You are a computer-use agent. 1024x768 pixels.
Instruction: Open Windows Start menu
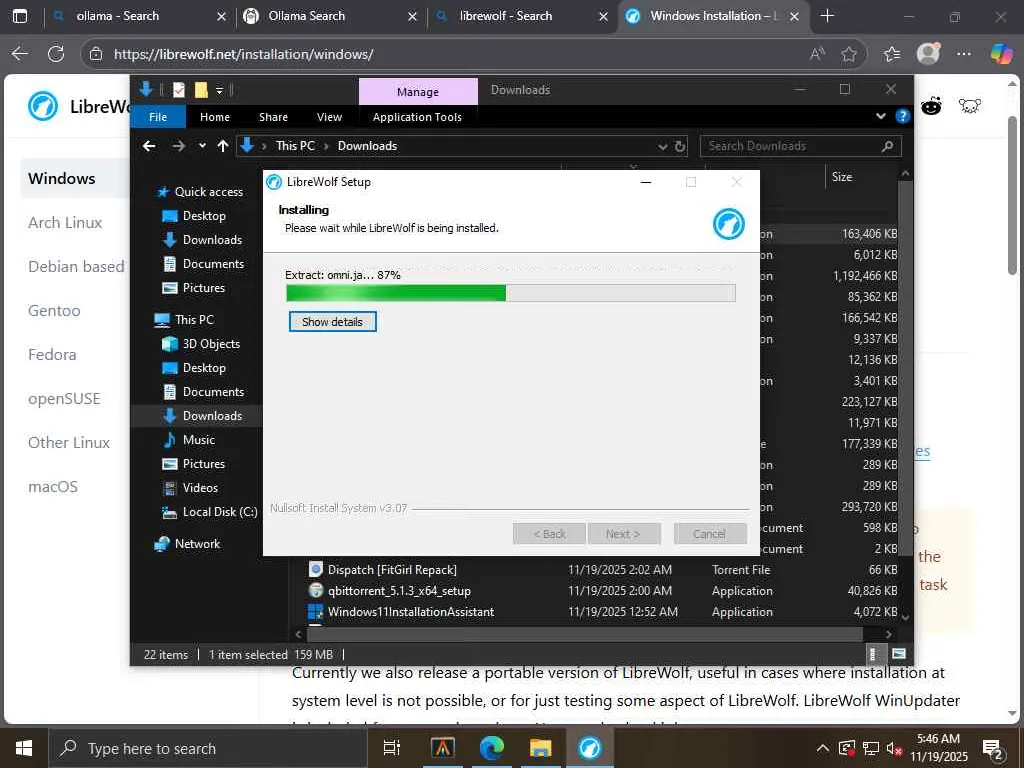click(24, 748)
